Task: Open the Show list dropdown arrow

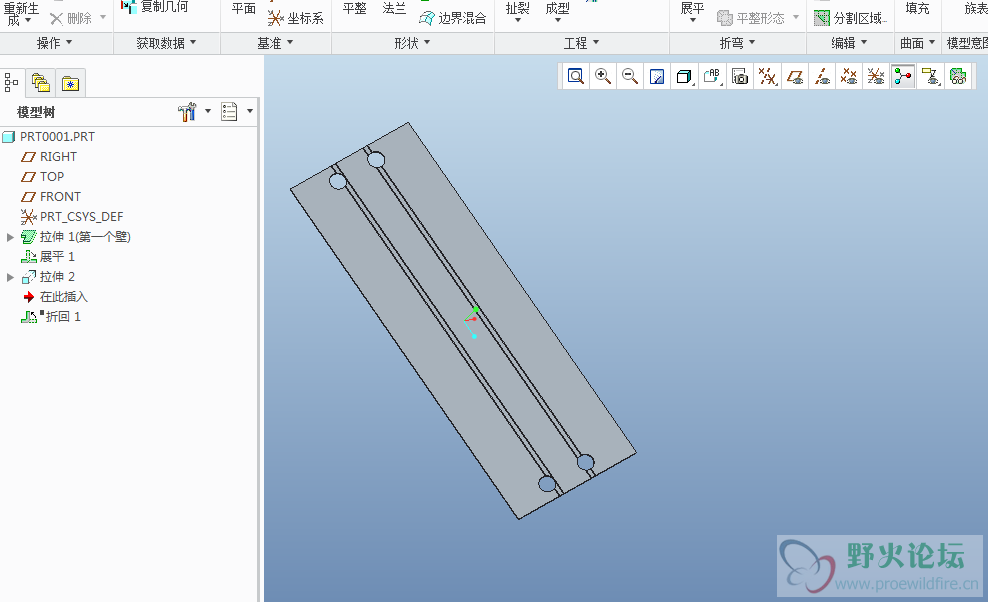Action: (250, 112)
